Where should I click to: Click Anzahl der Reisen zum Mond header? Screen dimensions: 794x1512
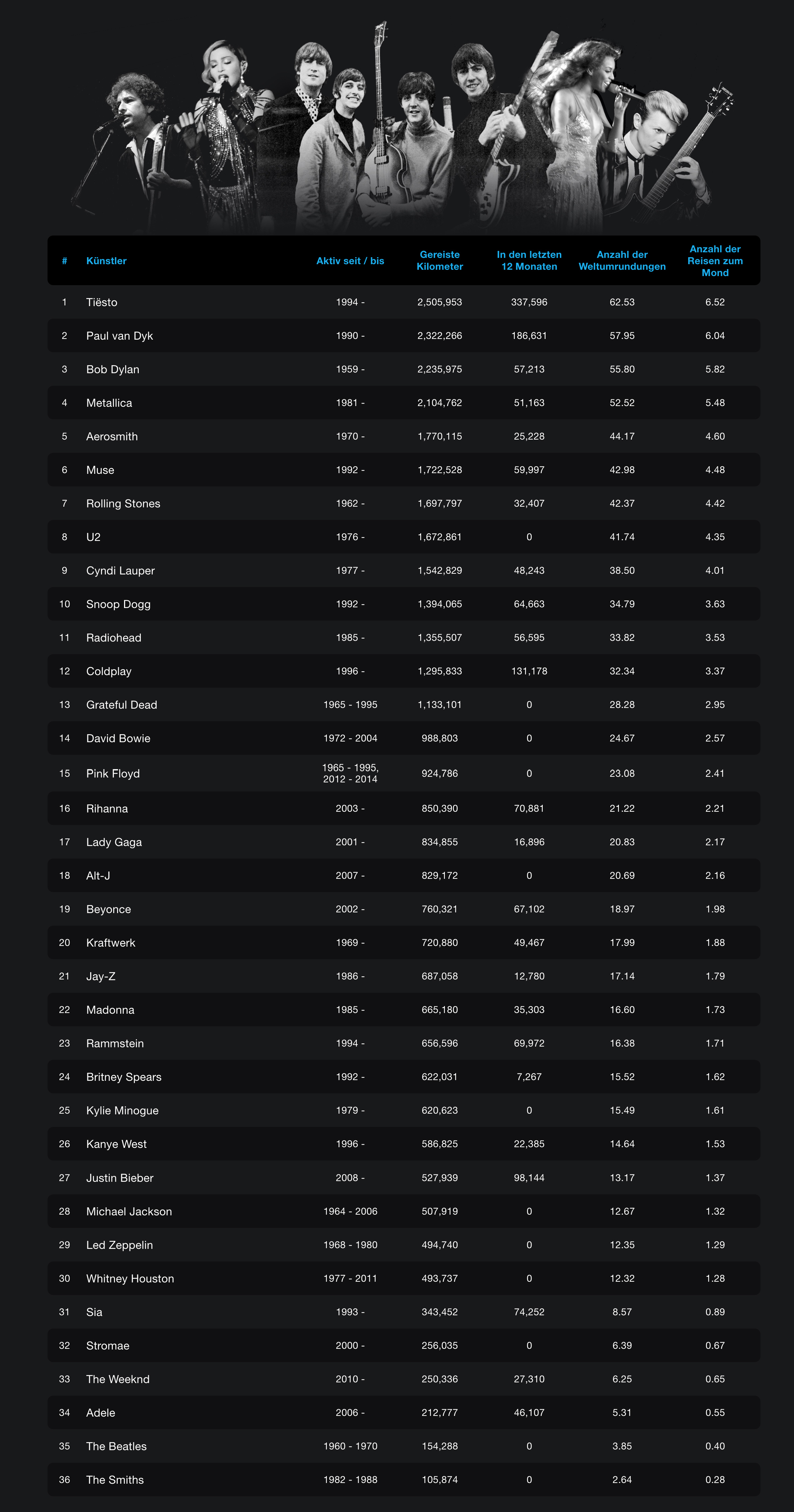pos(715,261)
